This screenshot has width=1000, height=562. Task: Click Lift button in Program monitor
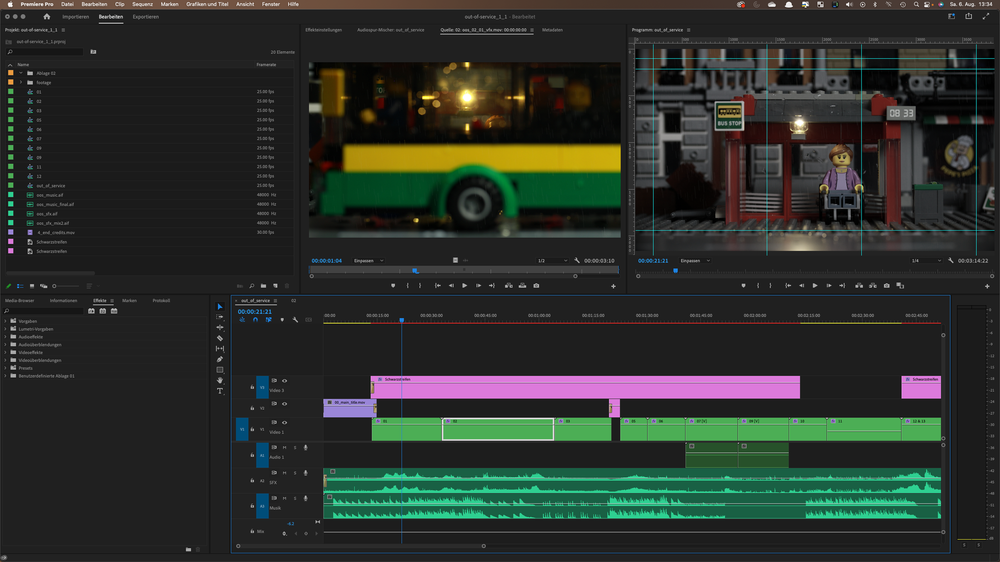pos(859,286)
